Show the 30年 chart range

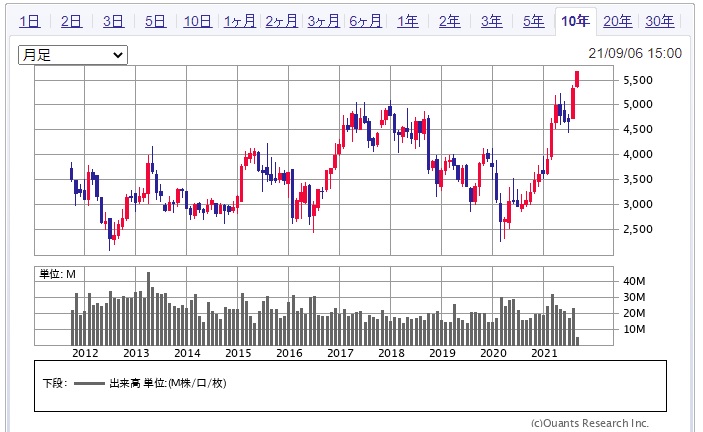click(660, 21)
